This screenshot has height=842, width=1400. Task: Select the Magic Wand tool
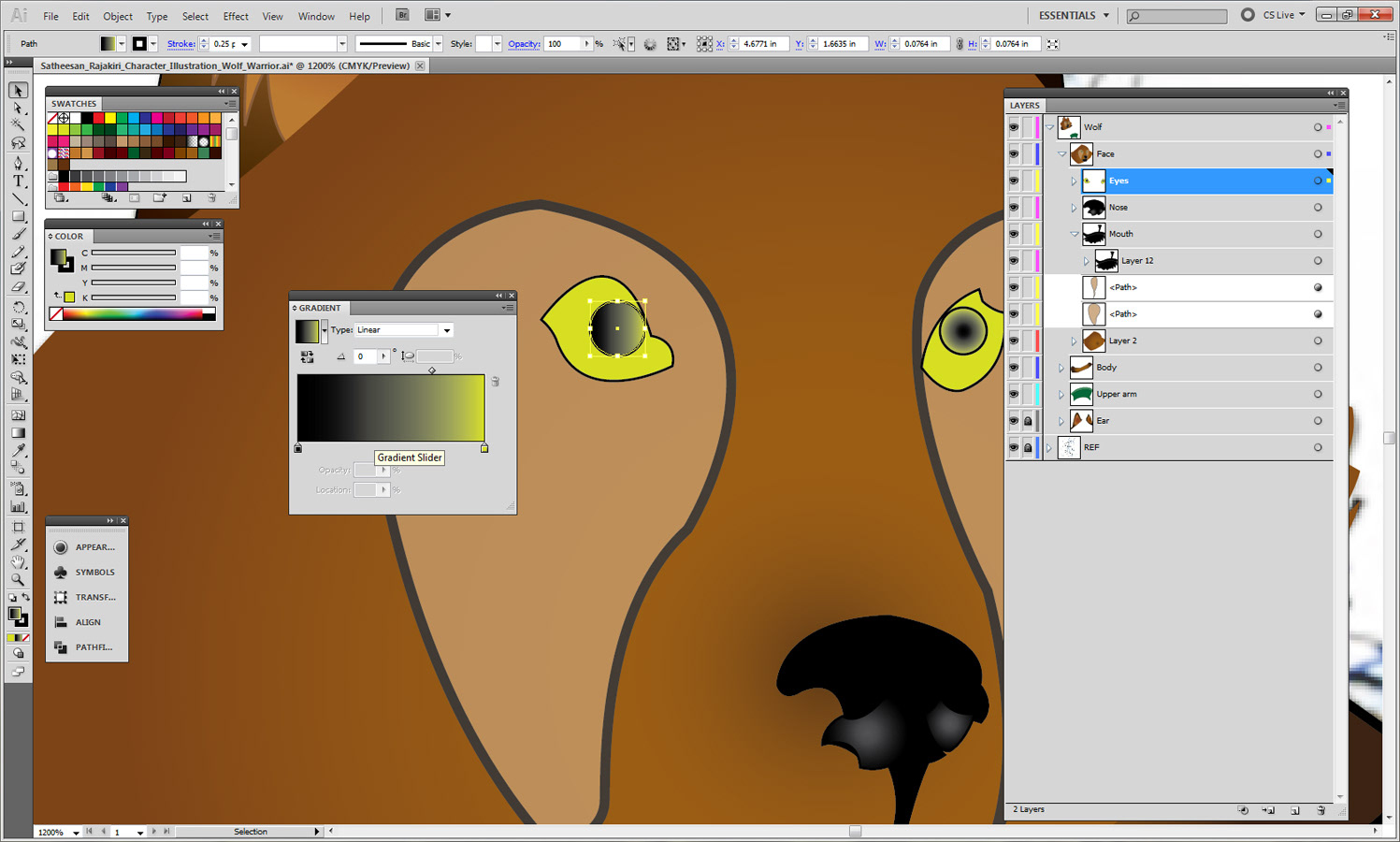[18, 125]
